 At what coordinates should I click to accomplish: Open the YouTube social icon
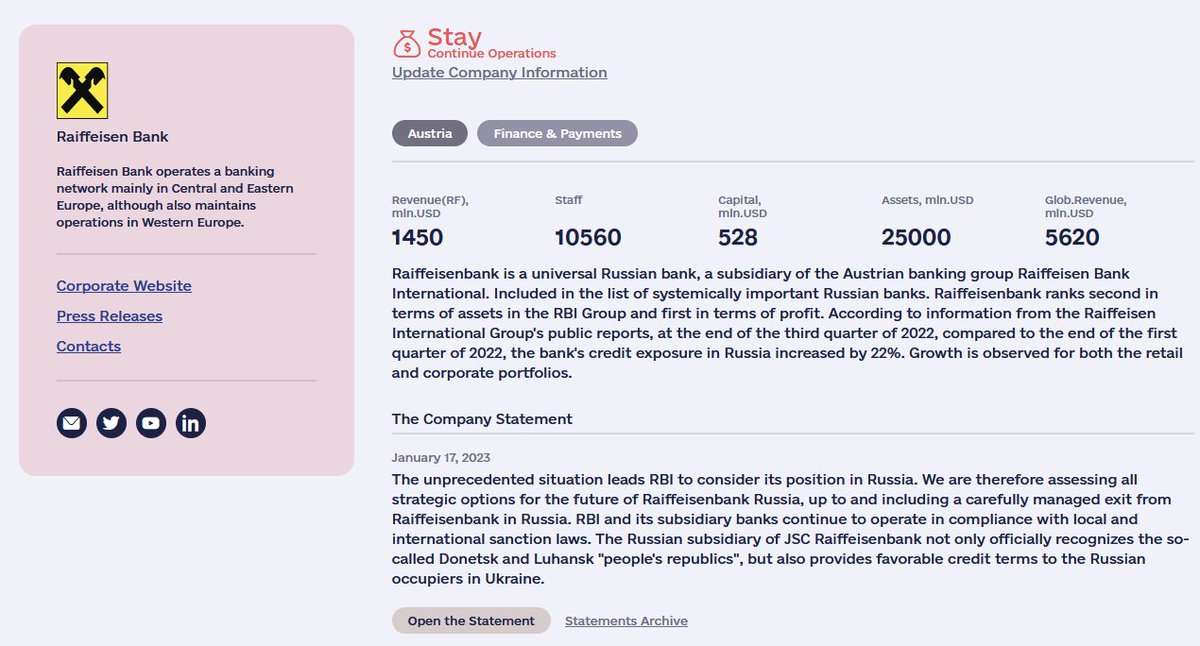pos(151,423)
